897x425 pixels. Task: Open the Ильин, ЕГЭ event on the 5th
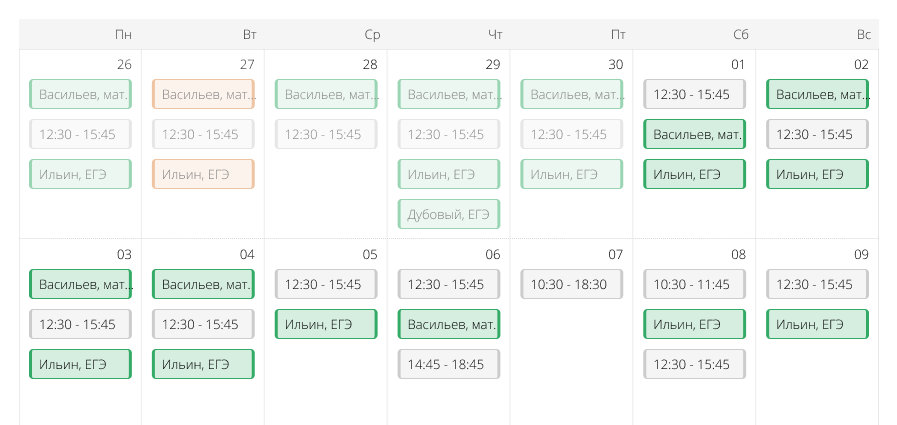click(326, 324)
